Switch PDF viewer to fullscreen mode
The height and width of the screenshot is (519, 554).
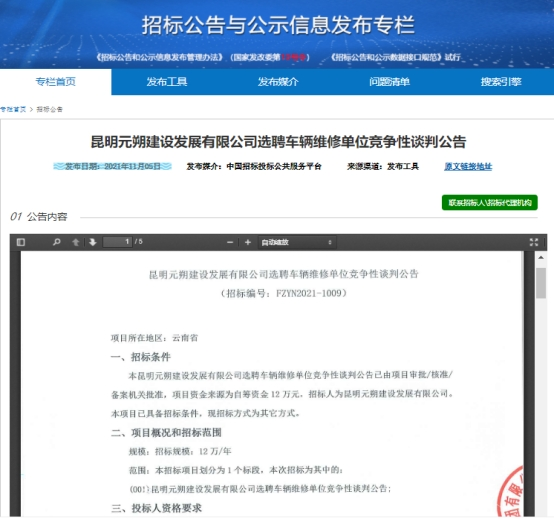[534, 242]
